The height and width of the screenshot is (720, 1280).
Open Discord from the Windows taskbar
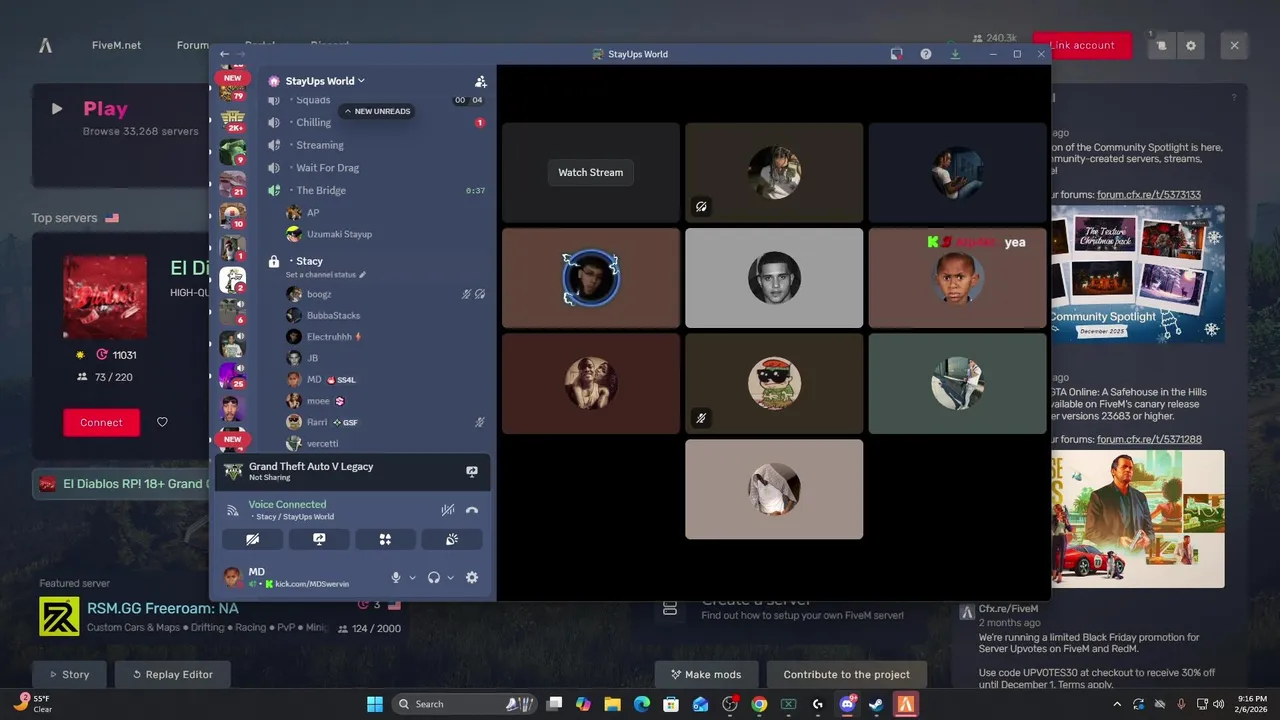click(847, 704)
